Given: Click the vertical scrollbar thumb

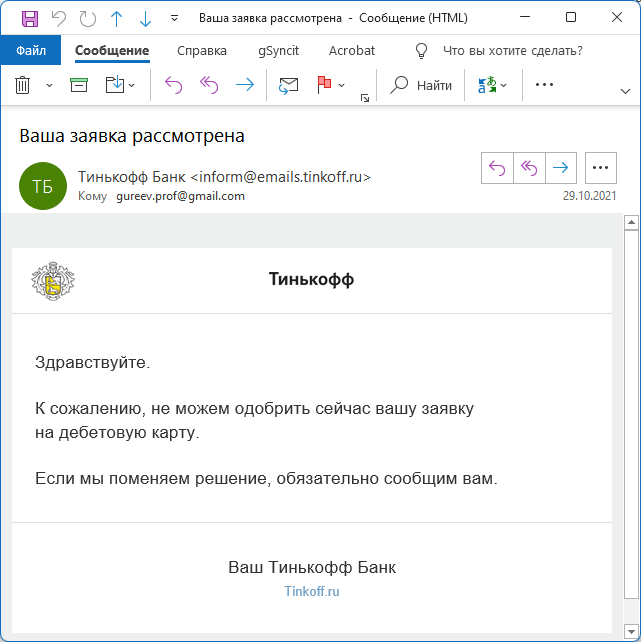Looking at the screenshot, I should pyautogui.click(x=631, y=414).
